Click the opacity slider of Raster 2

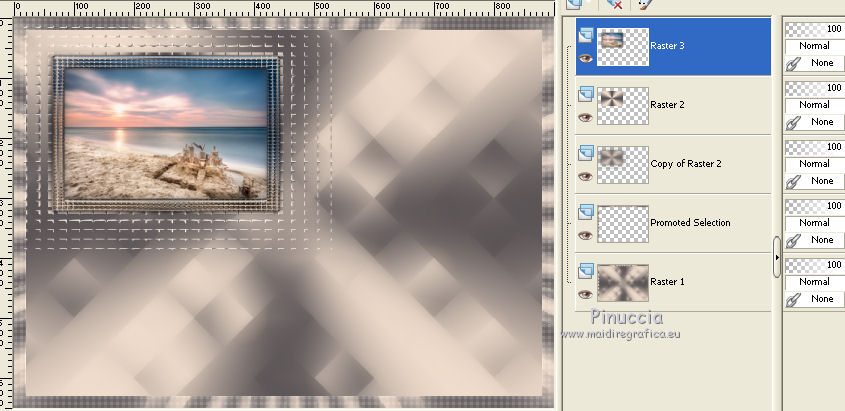pyautogui.click(x=815, y=88)
